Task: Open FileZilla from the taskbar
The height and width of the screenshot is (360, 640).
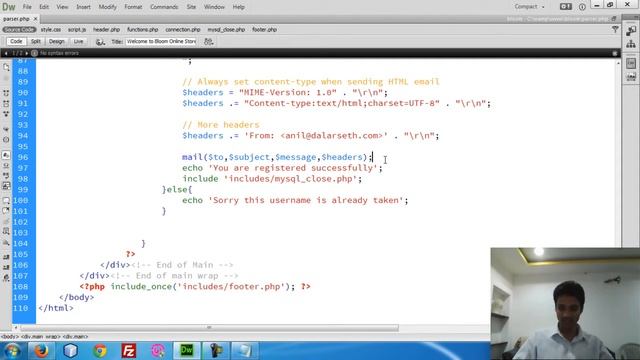Action: tap(129, 351)
